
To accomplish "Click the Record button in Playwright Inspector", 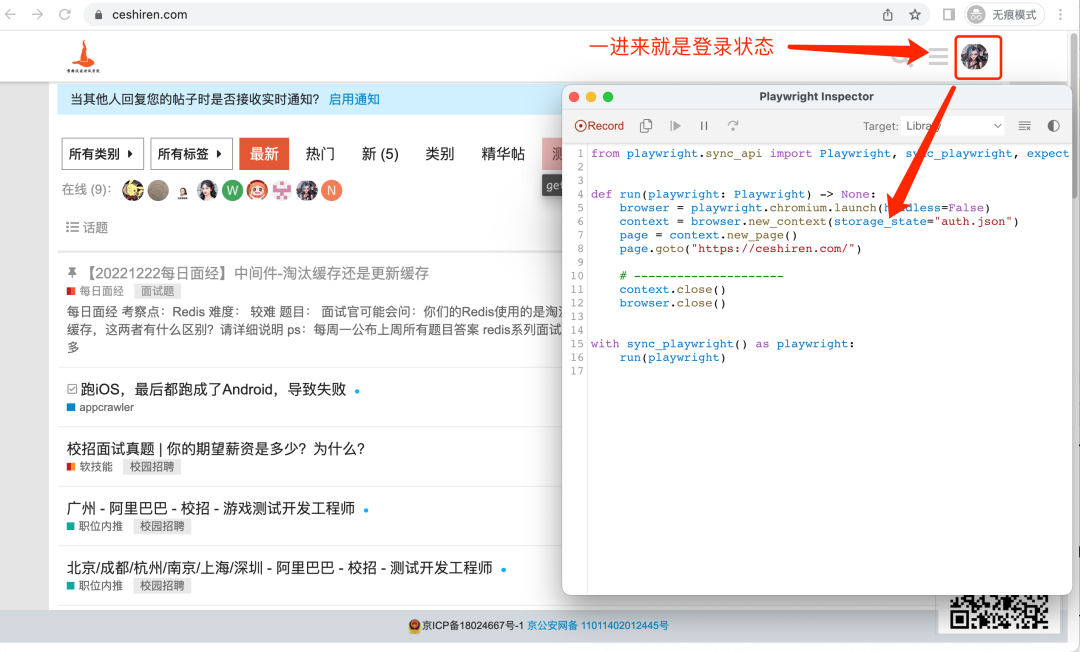I will (599, 125).
